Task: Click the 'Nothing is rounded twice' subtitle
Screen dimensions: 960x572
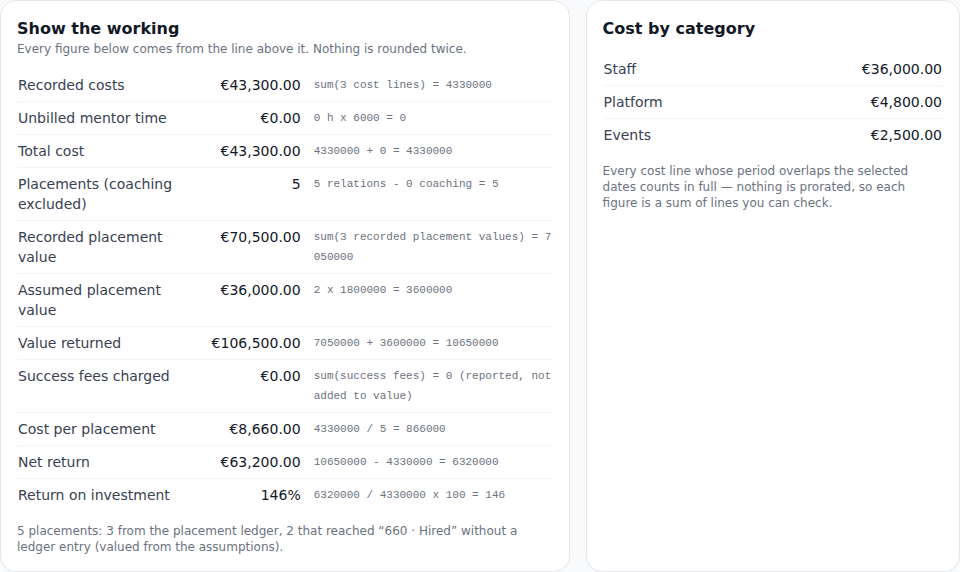Action: (x=241, y=49)
